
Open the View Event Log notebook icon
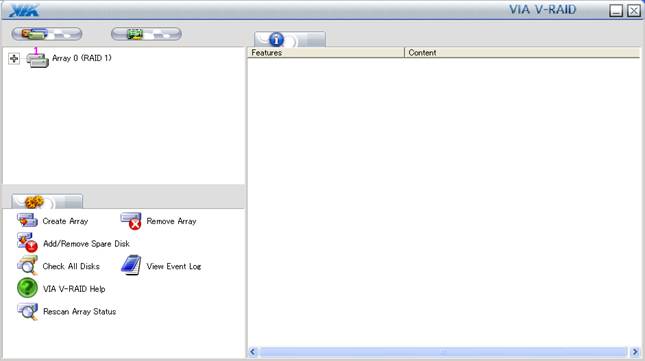click(x=131, y=265)
